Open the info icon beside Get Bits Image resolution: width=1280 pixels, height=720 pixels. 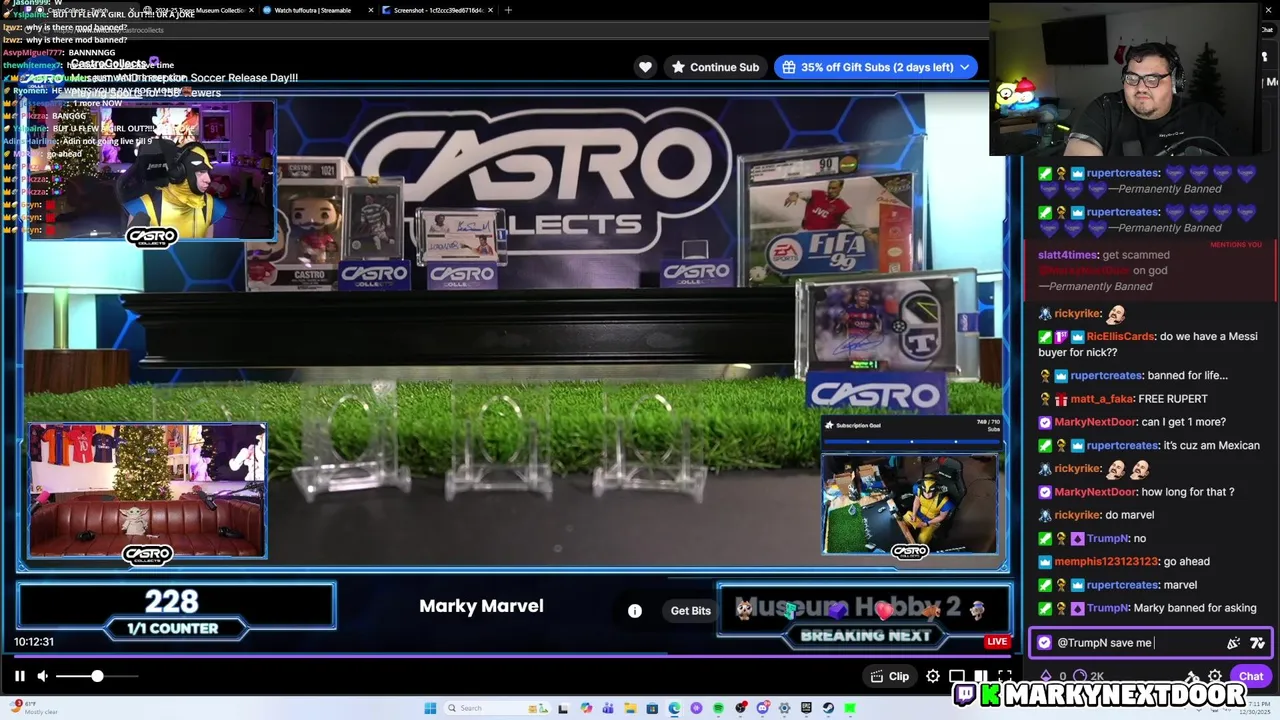(x=634, y=610)
